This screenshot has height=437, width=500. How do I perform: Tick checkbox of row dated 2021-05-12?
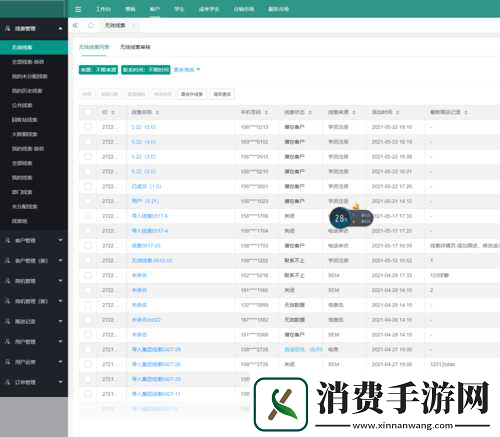(x=88, y=260)
